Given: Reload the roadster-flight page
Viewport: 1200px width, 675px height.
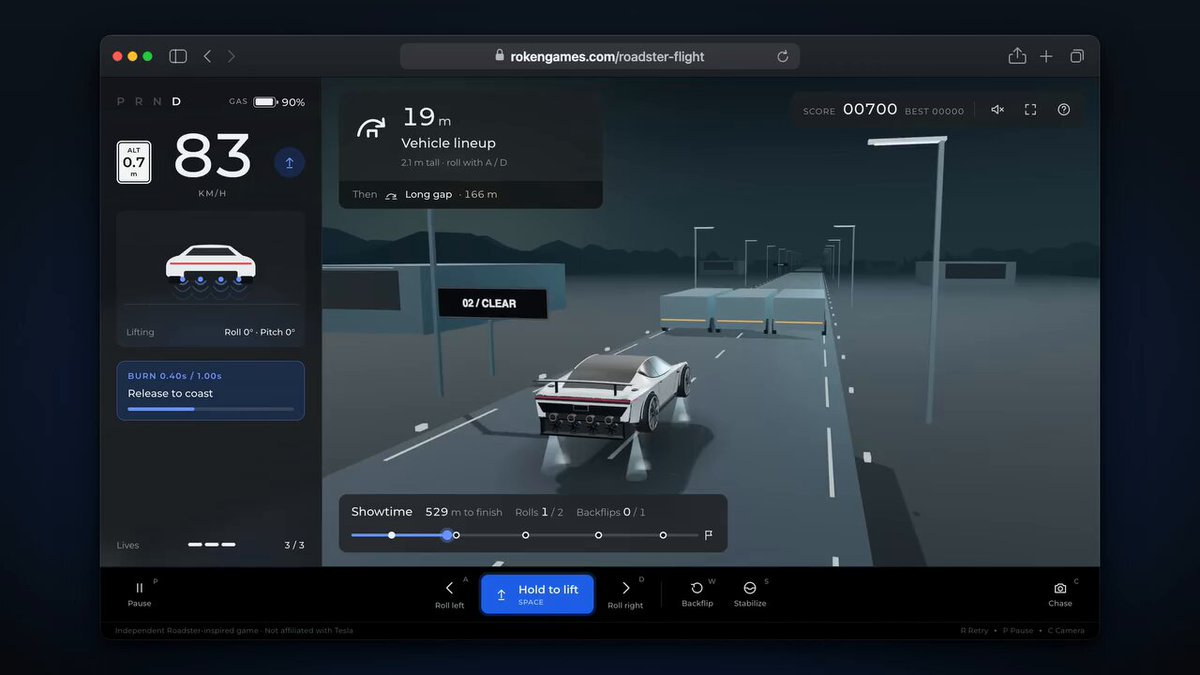Looking at the screenshot, I should [782, 57].
